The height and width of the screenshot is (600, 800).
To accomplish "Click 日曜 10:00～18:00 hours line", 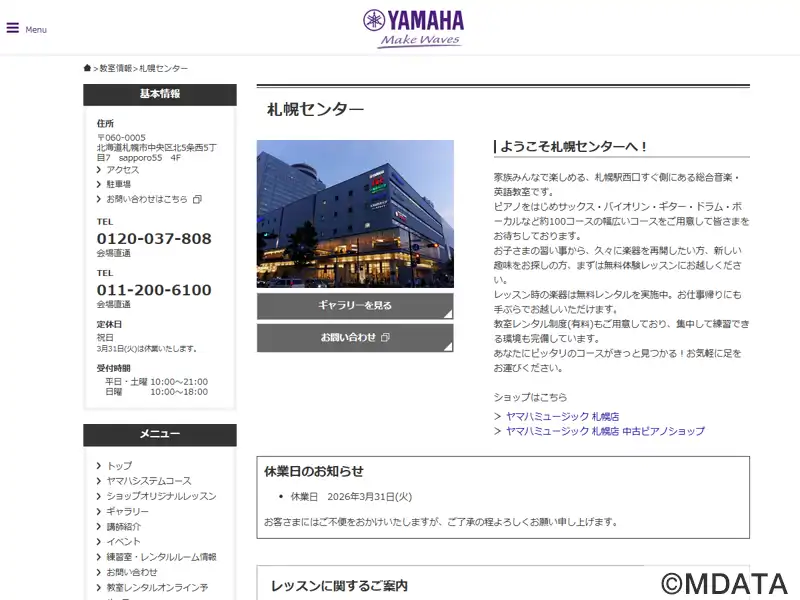I will click(x=157, y=392).
